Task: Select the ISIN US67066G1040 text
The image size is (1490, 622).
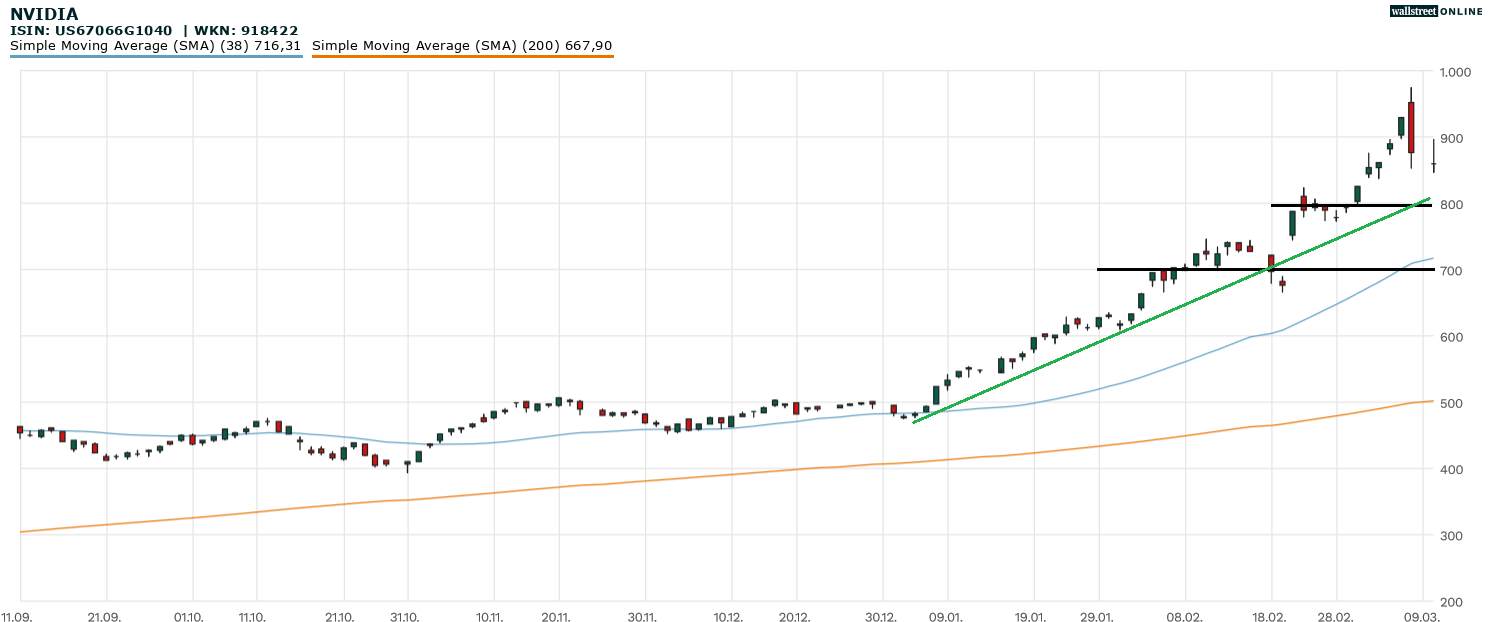Action: click(x=93, y=31)
